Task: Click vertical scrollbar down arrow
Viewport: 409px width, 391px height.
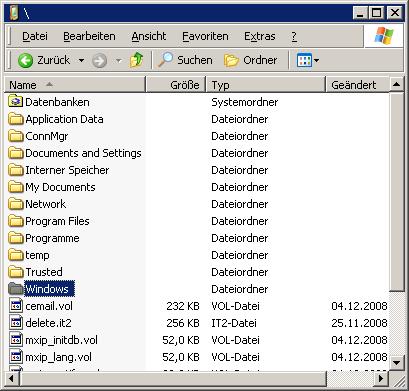Action: [x=396, y=362]
